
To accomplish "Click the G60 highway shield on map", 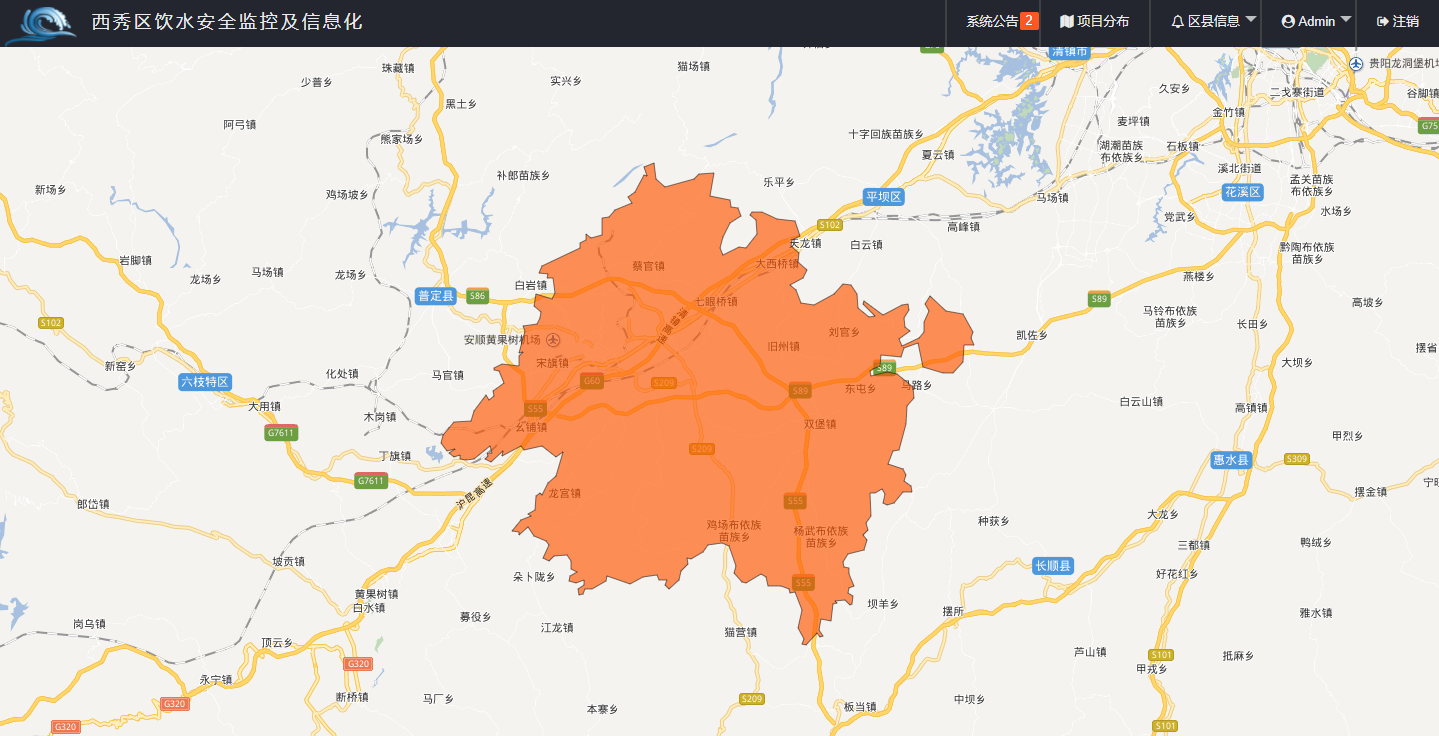I will pos(592,381).
